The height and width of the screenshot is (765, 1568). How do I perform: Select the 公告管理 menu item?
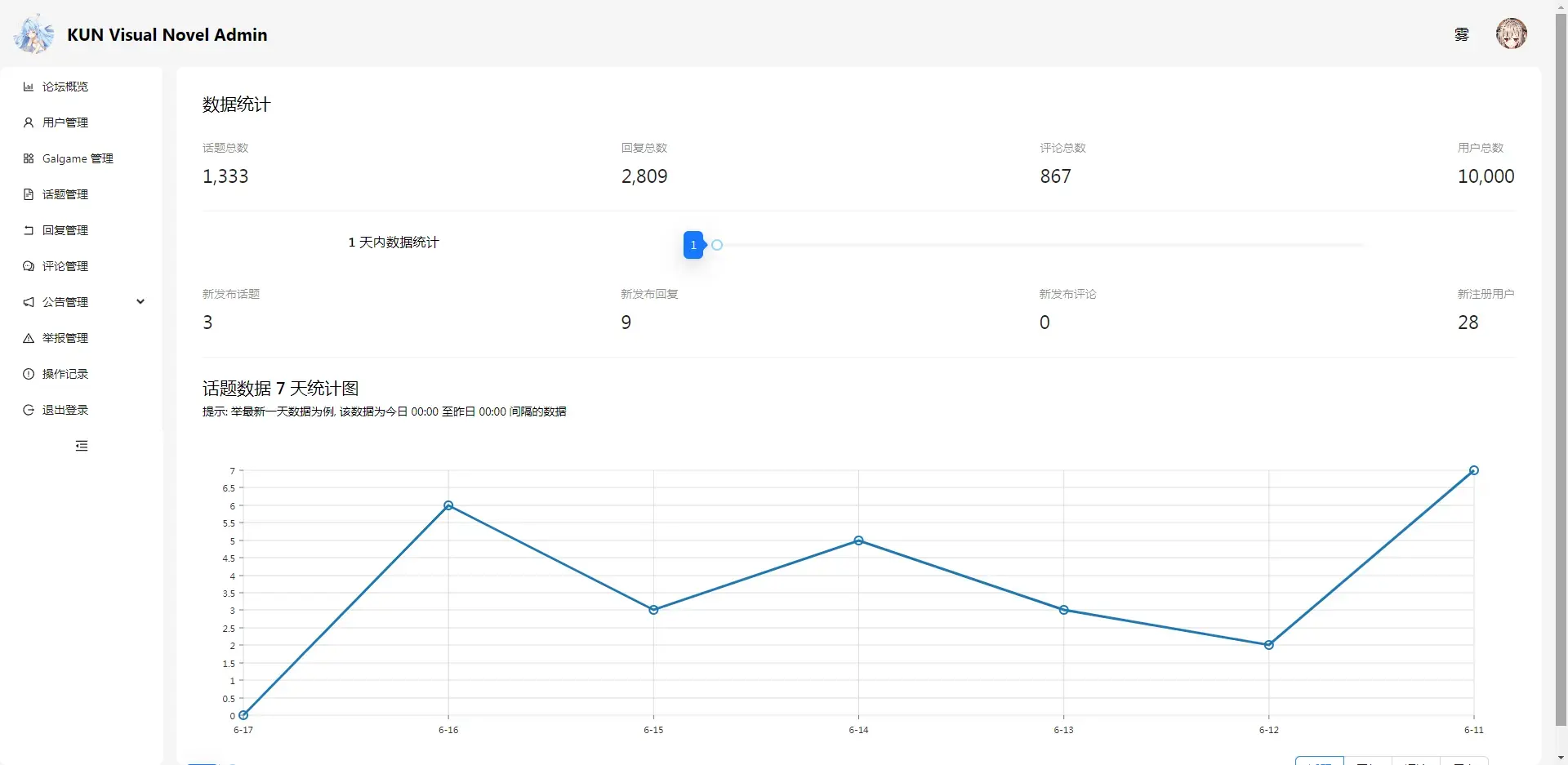(81, 302)
